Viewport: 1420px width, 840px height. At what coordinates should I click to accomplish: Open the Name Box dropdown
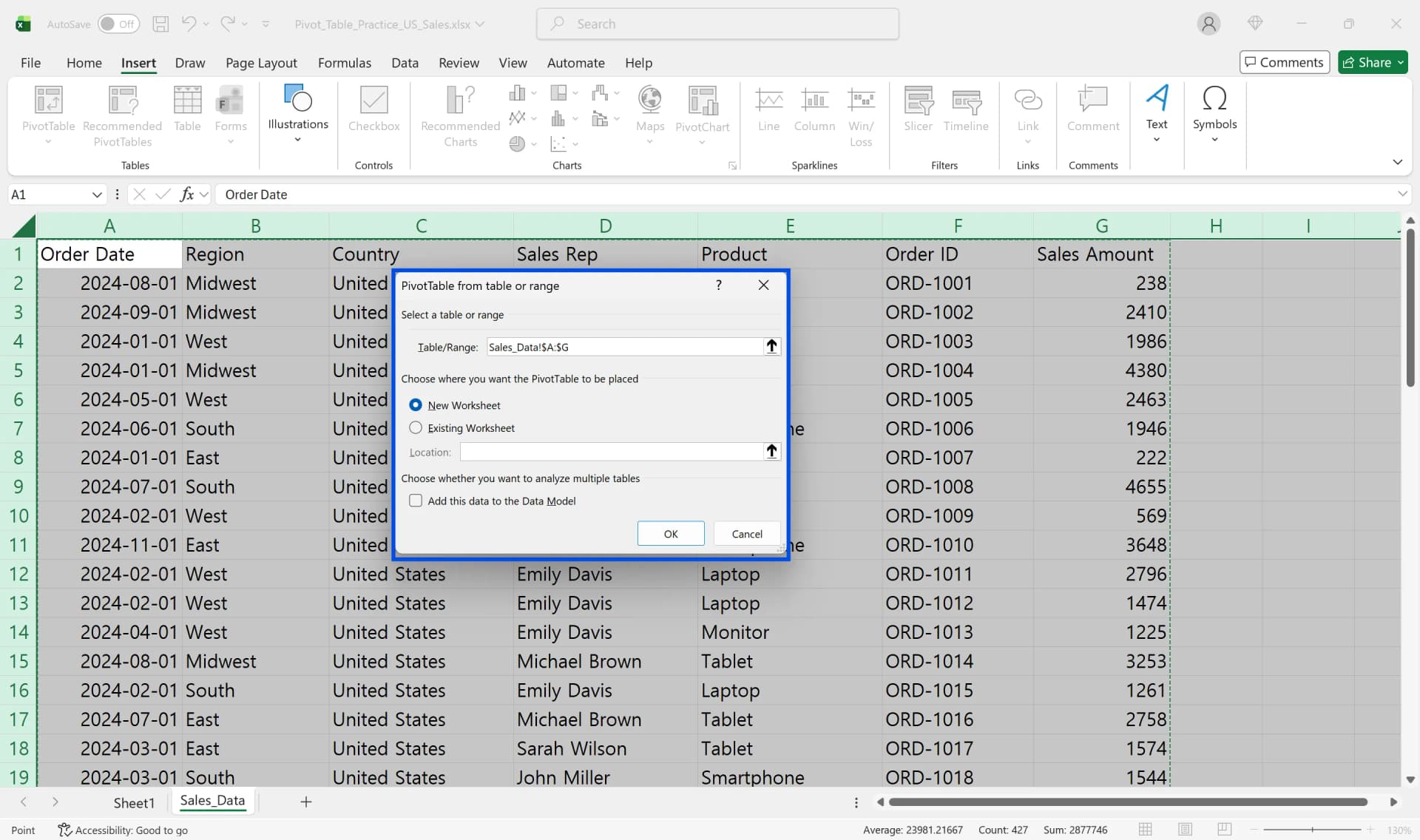coord(96,194)
